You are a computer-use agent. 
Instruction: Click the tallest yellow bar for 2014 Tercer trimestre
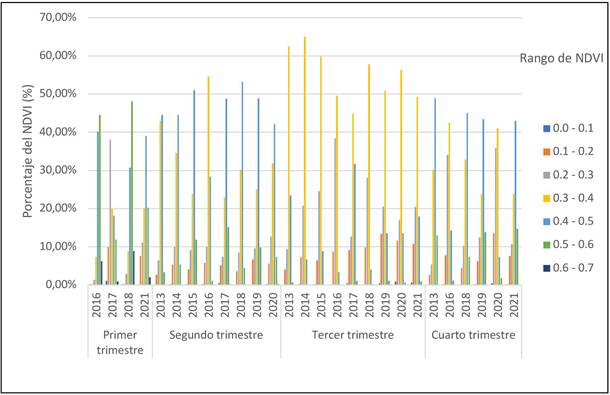point(305,161)
